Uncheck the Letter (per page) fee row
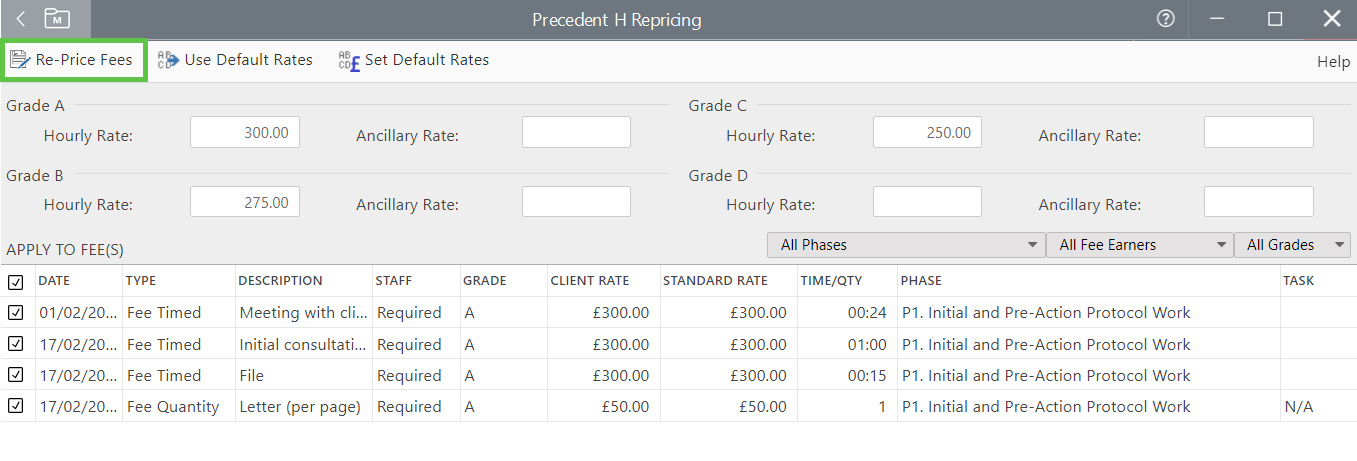 point(16,406)
